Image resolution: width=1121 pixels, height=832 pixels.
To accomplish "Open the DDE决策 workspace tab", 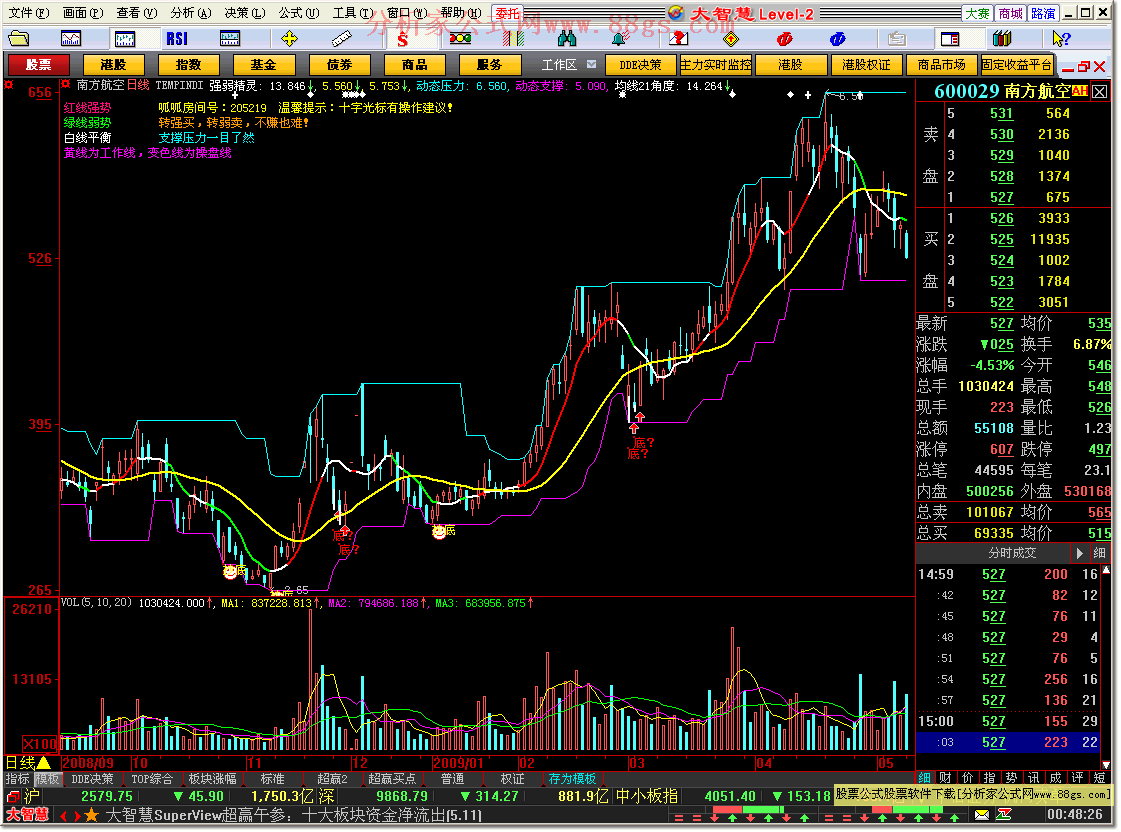I will pos(641,65).
